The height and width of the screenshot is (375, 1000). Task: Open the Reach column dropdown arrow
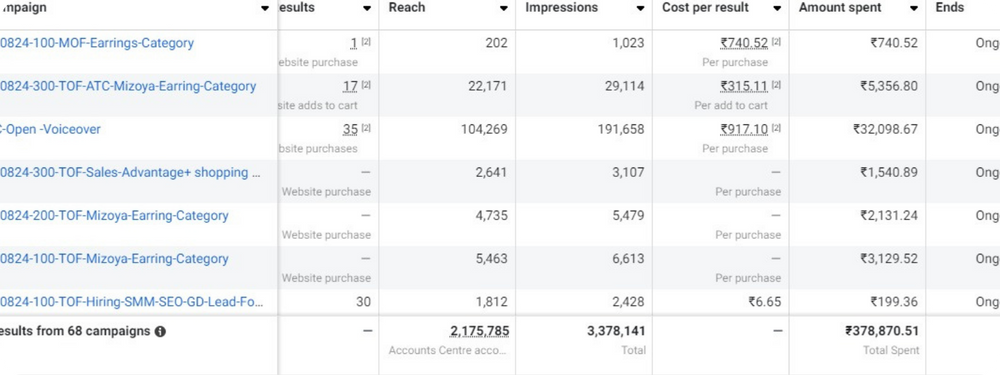pos(504,8)
